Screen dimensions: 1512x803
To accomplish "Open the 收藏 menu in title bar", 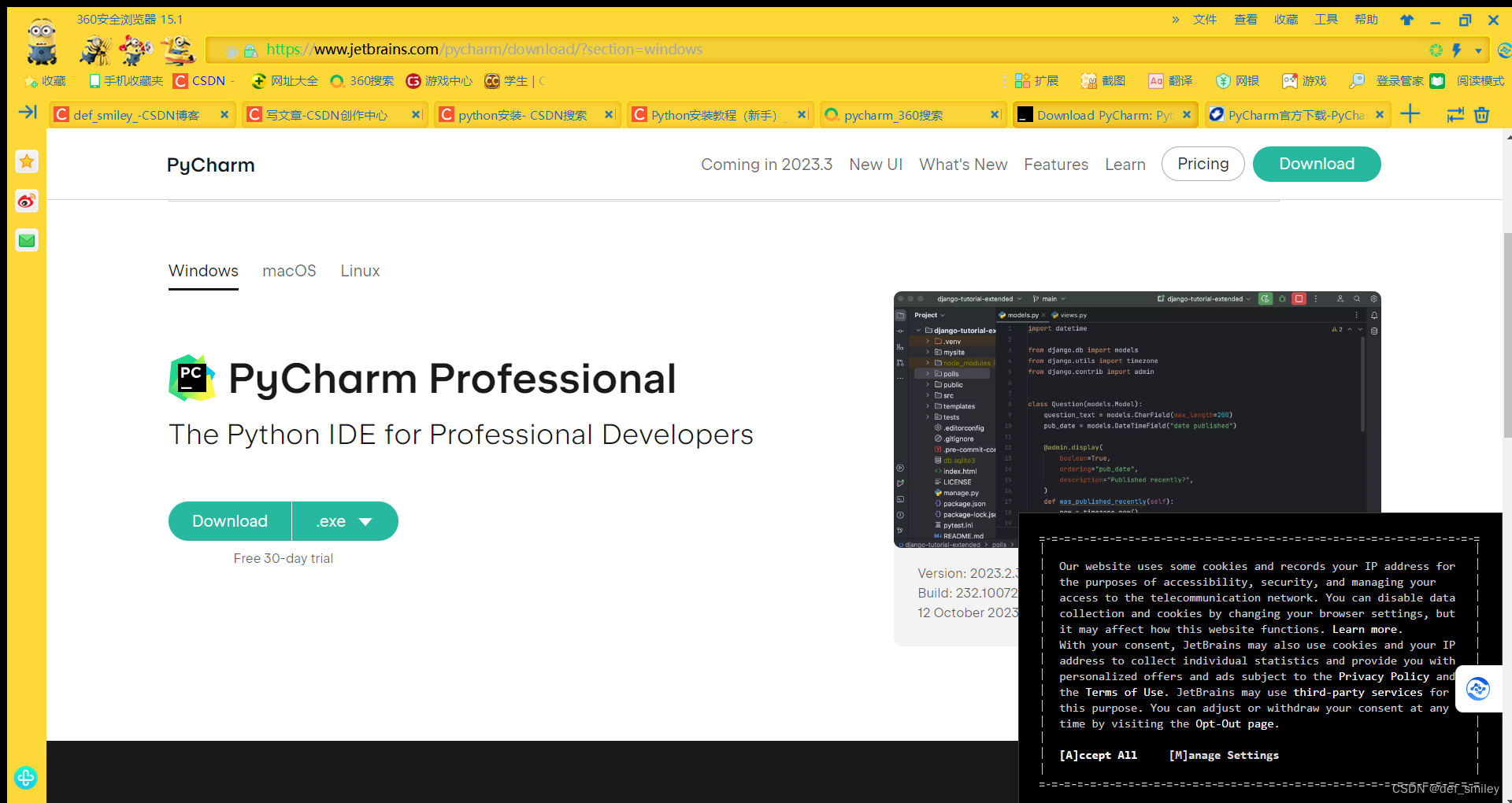I will (x=1286, y=20).
